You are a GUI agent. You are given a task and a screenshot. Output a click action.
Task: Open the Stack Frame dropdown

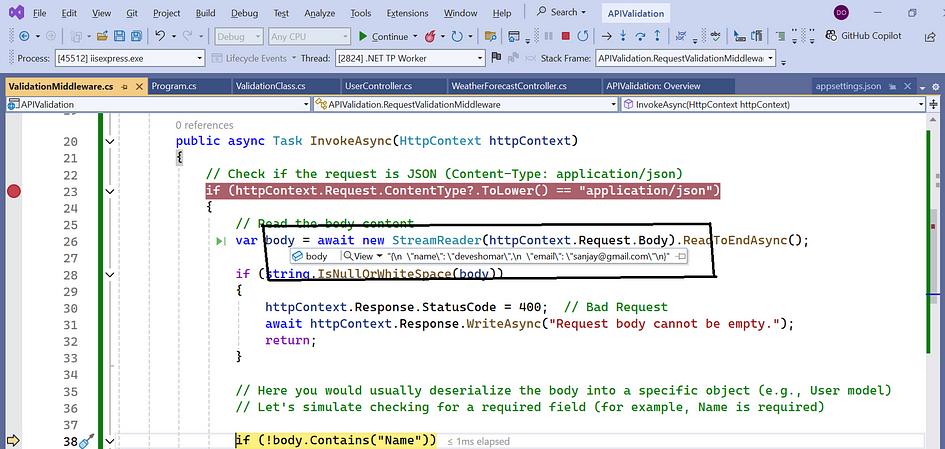click(686, 58)
